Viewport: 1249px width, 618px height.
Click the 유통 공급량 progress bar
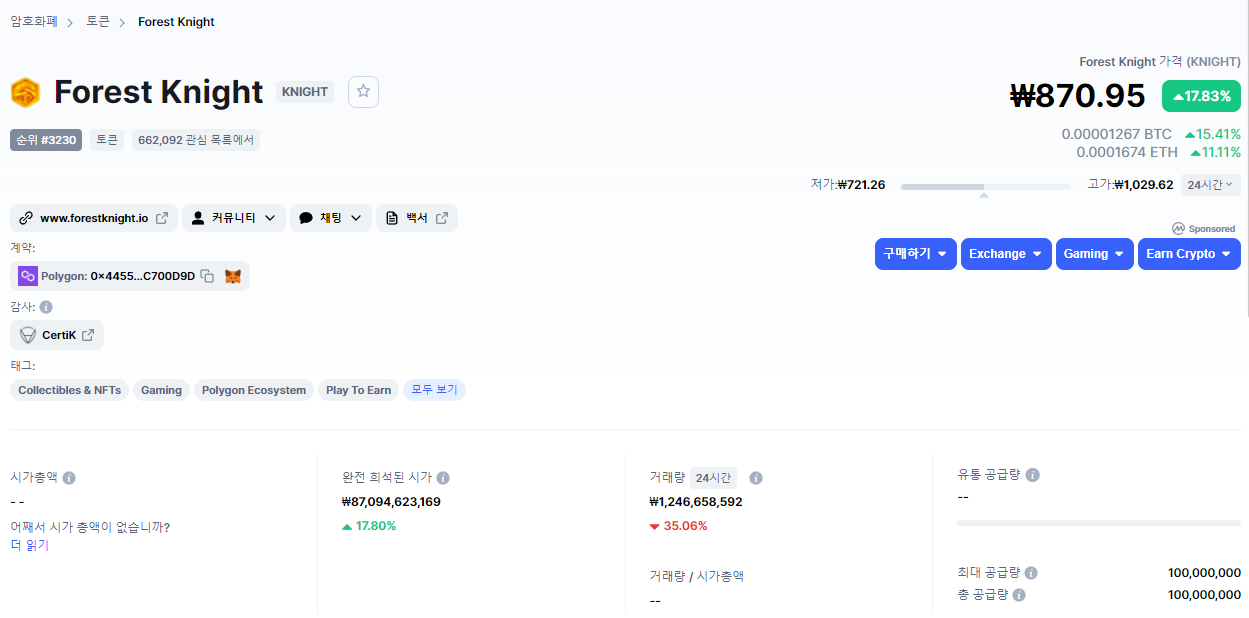(x=1099, y=523)
